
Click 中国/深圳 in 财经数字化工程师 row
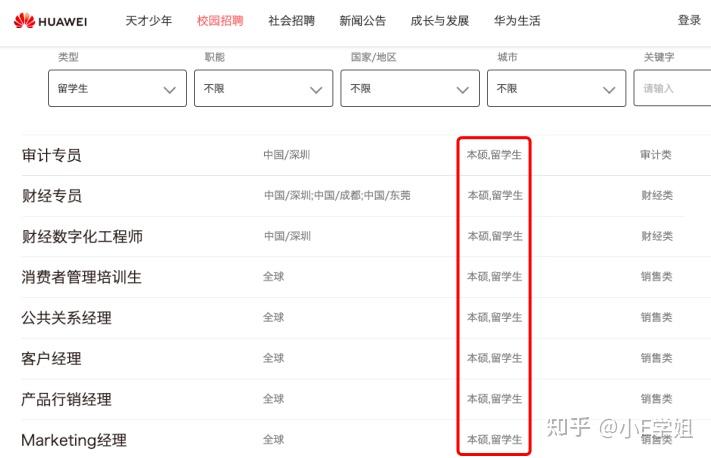coord(287,236)
